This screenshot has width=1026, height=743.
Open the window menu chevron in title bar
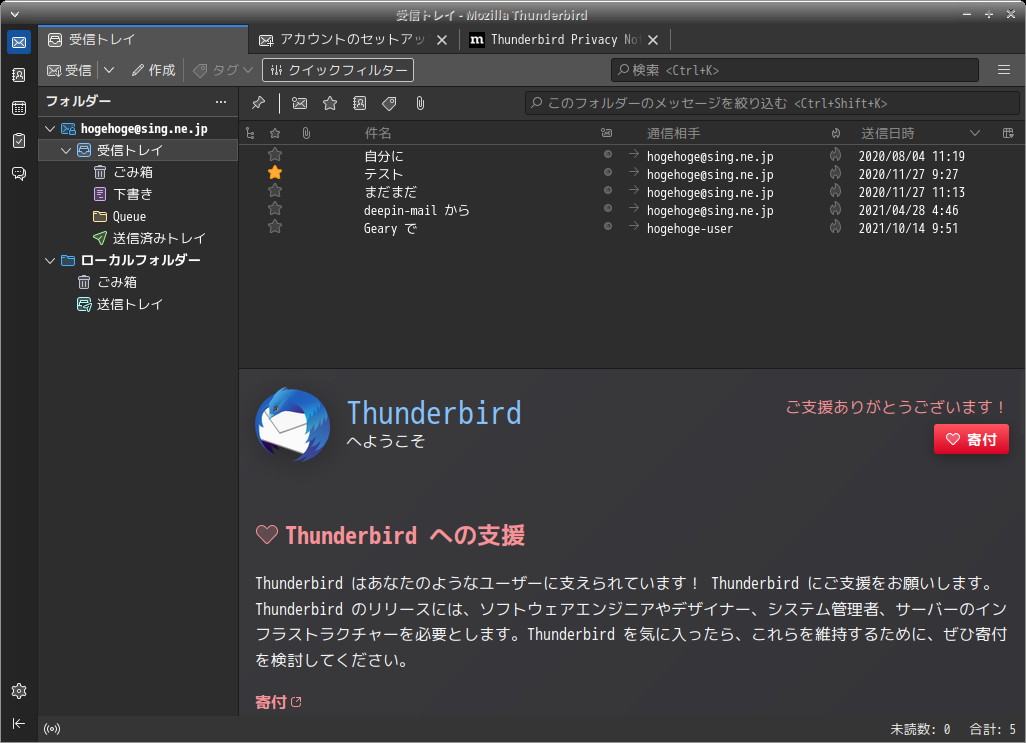point(15,14)
